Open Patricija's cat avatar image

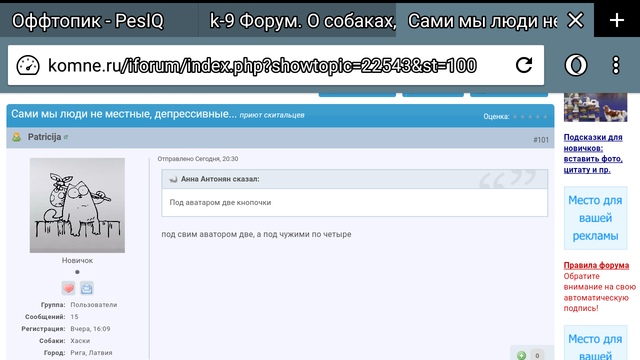click(77, 205)
